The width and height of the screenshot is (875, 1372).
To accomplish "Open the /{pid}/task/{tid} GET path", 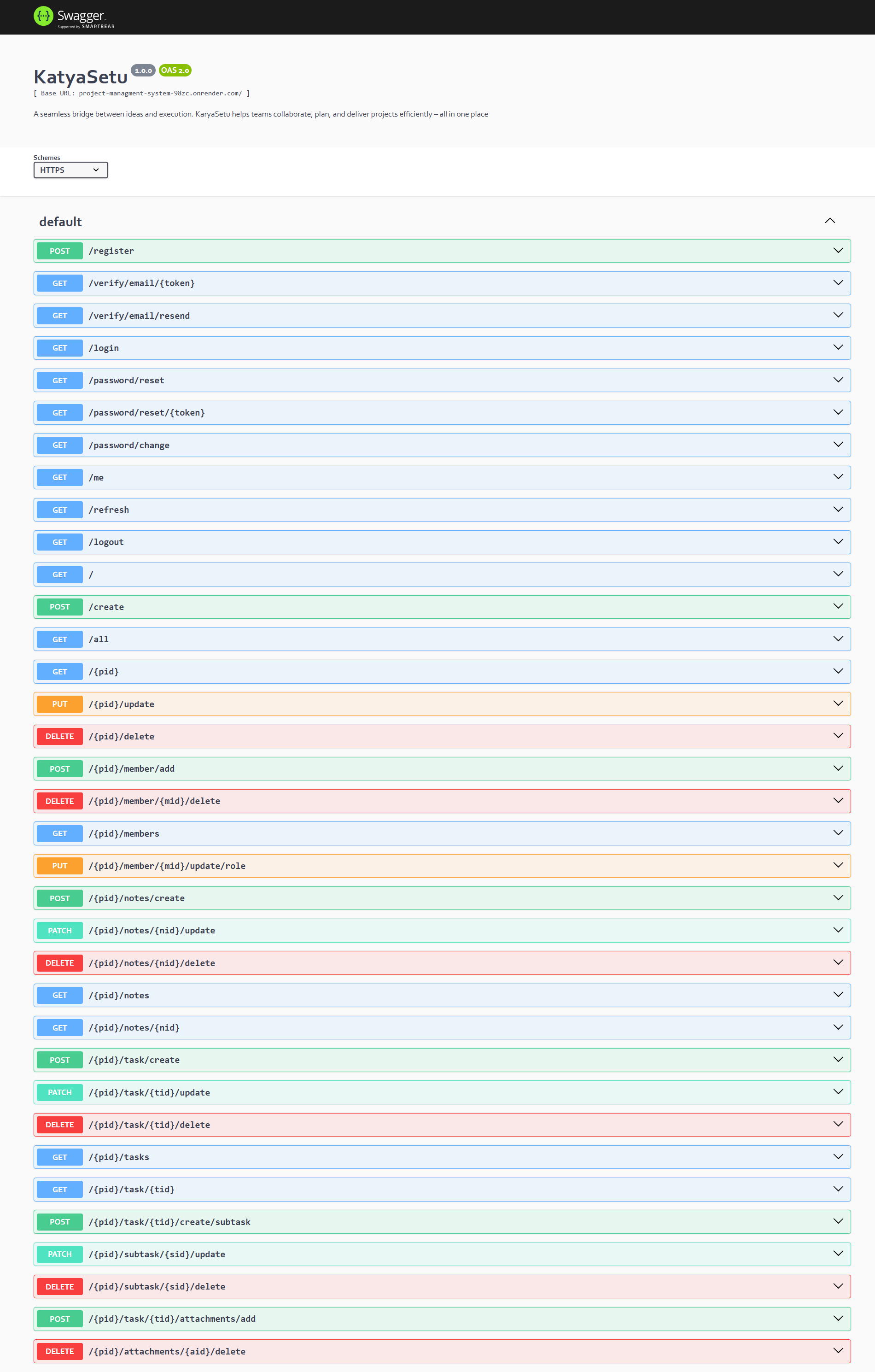I will pos(132,1189).
